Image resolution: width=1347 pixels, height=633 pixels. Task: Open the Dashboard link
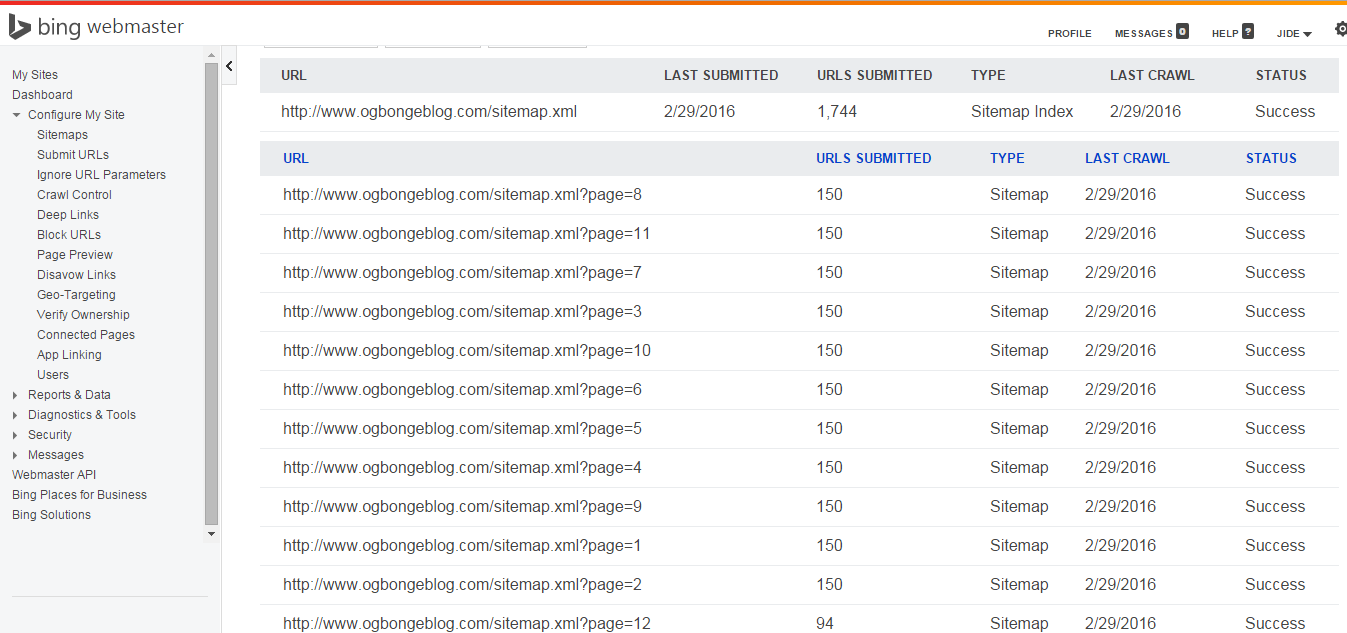pos(42,95)
